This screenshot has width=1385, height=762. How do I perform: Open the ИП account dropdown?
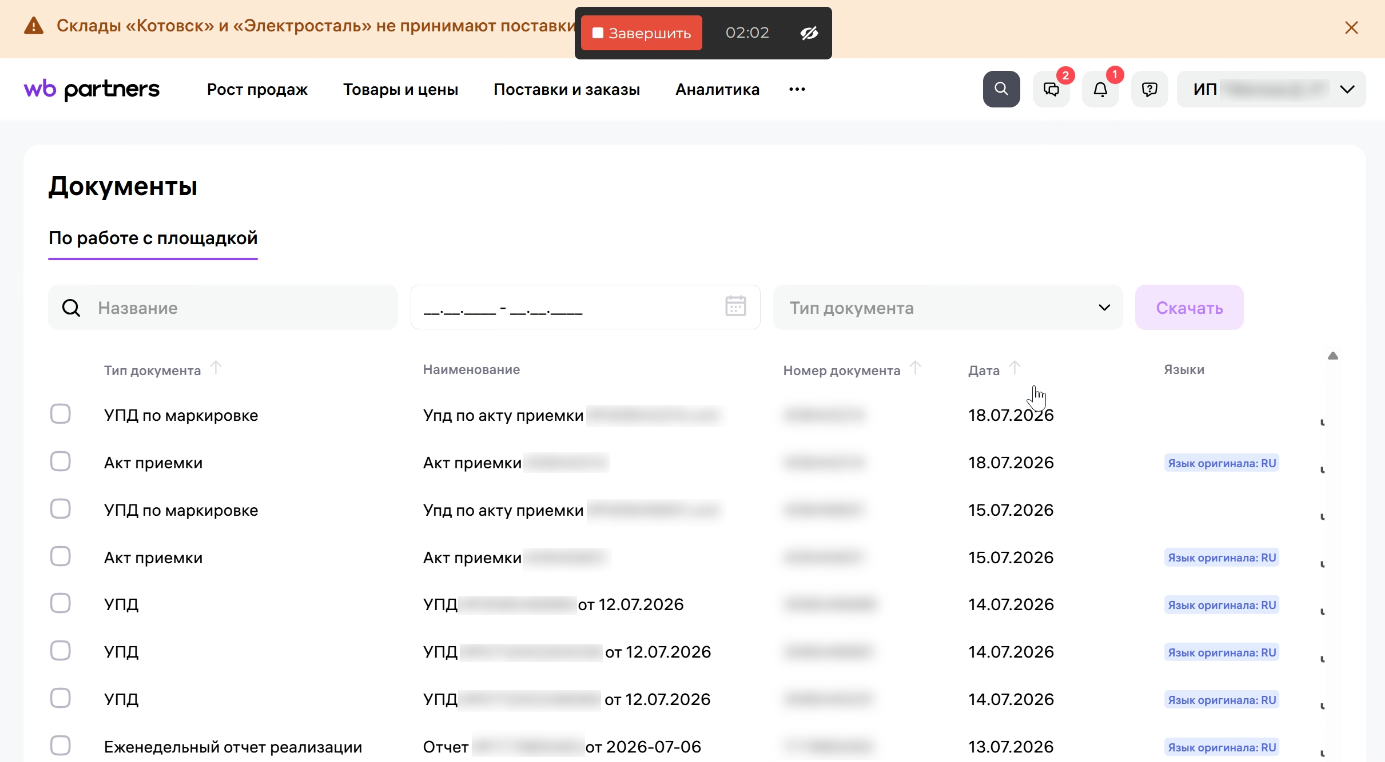[1272, 89]
